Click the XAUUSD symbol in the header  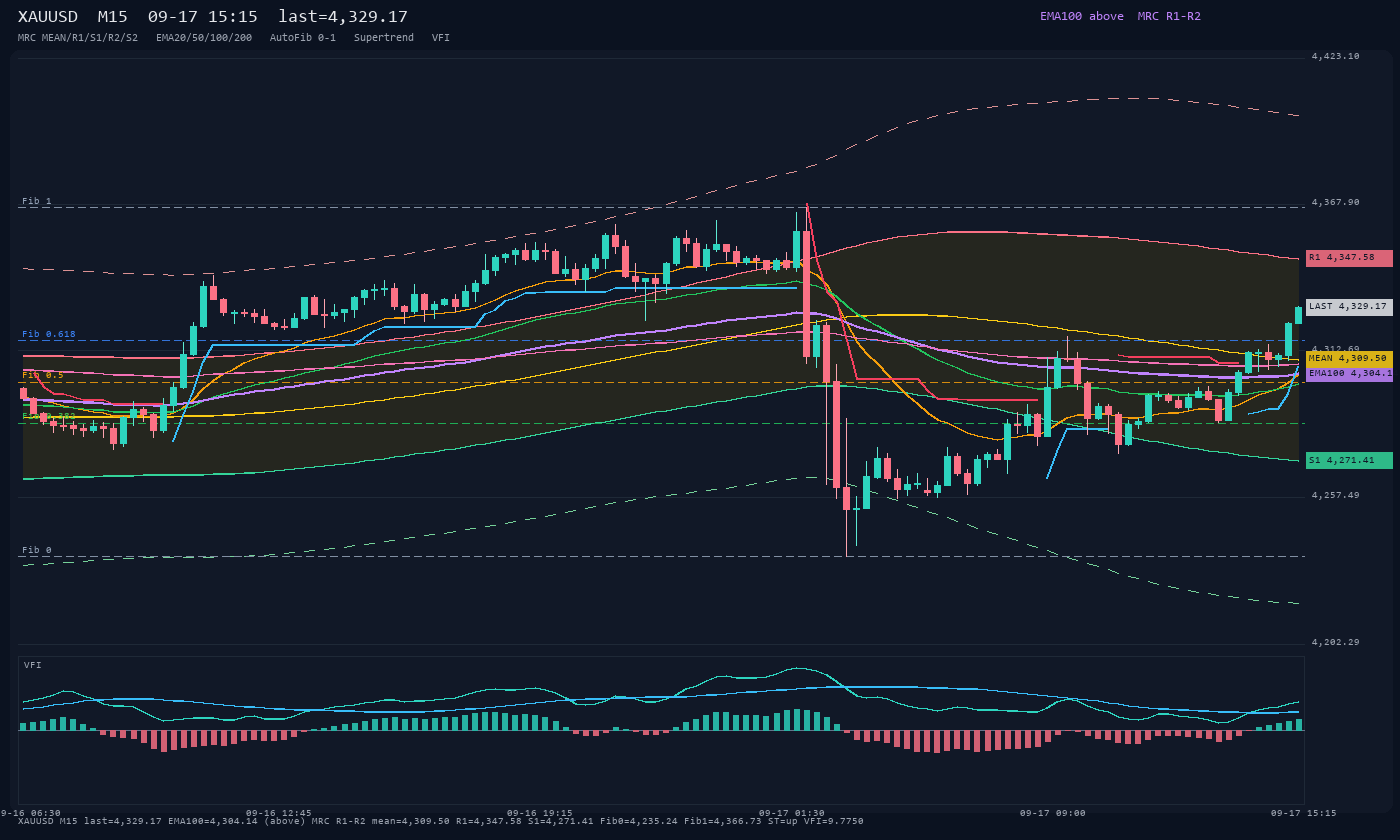tap(50, 17)
